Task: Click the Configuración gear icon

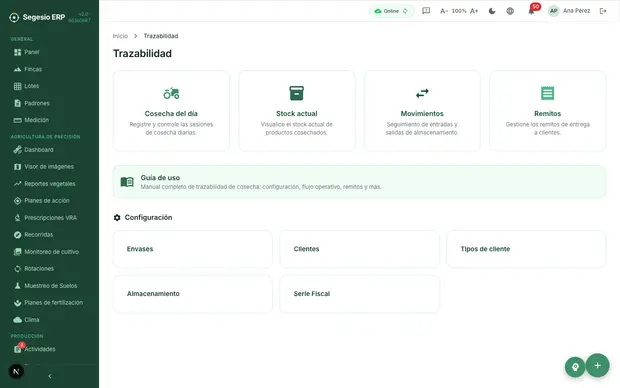Action: 117,218
